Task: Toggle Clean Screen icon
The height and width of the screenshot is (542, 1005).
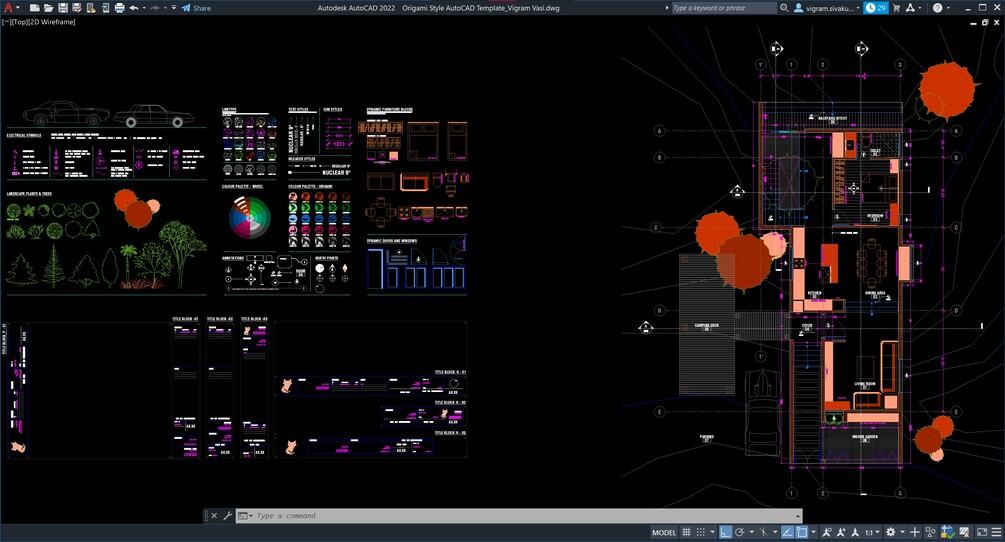Action: tap(982, 532)
